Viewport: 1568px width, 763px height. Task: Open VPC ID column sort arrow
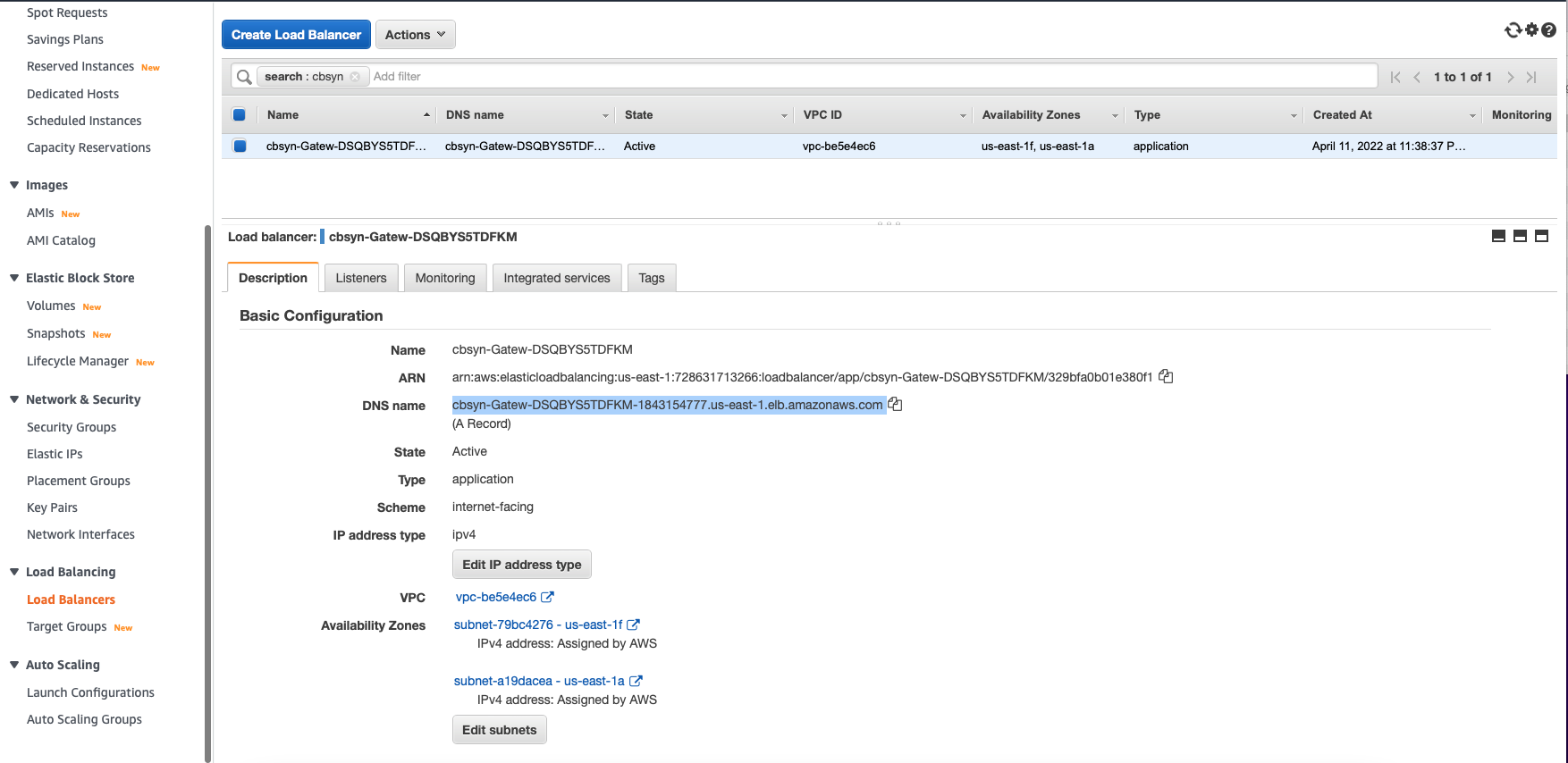pyautogui.click(x=963, y=116)
